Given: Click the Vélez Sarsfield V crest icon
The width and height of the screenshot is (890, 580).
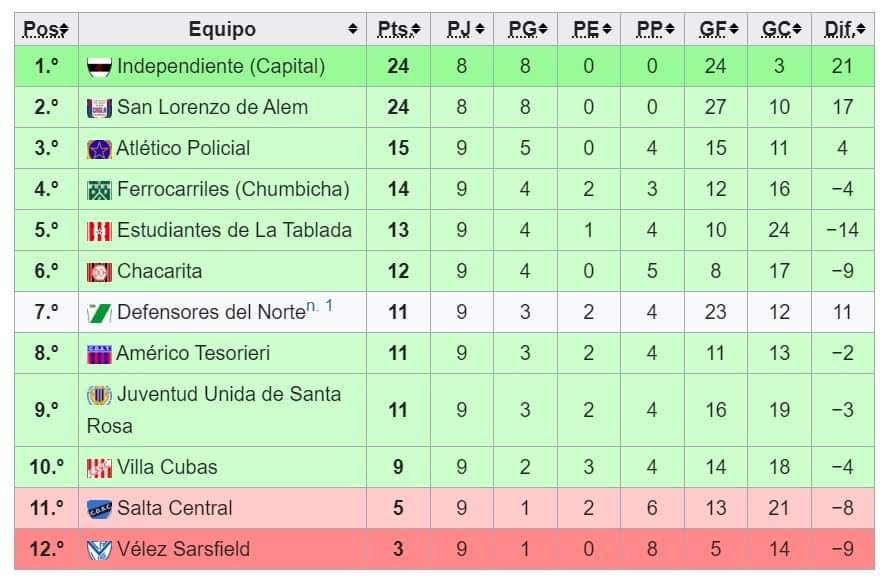Looking at the screenshot, I should [99, 549].
